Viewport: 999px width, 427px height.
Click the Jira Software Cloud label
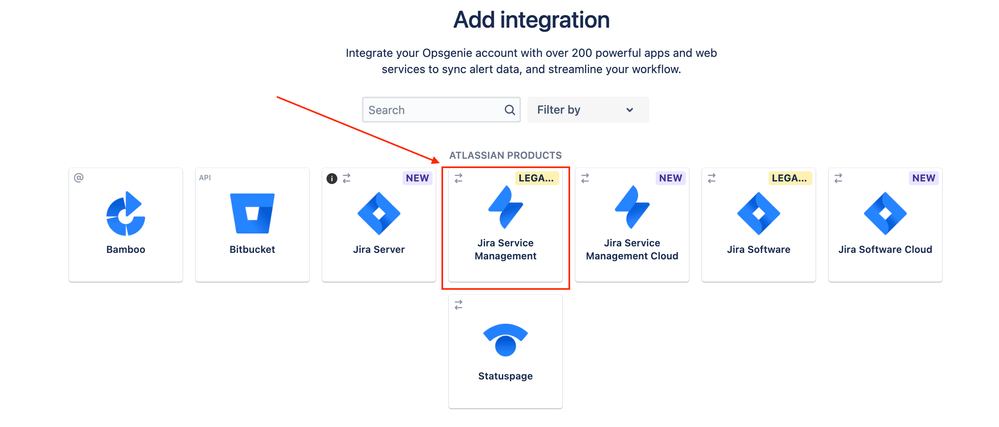885,250
